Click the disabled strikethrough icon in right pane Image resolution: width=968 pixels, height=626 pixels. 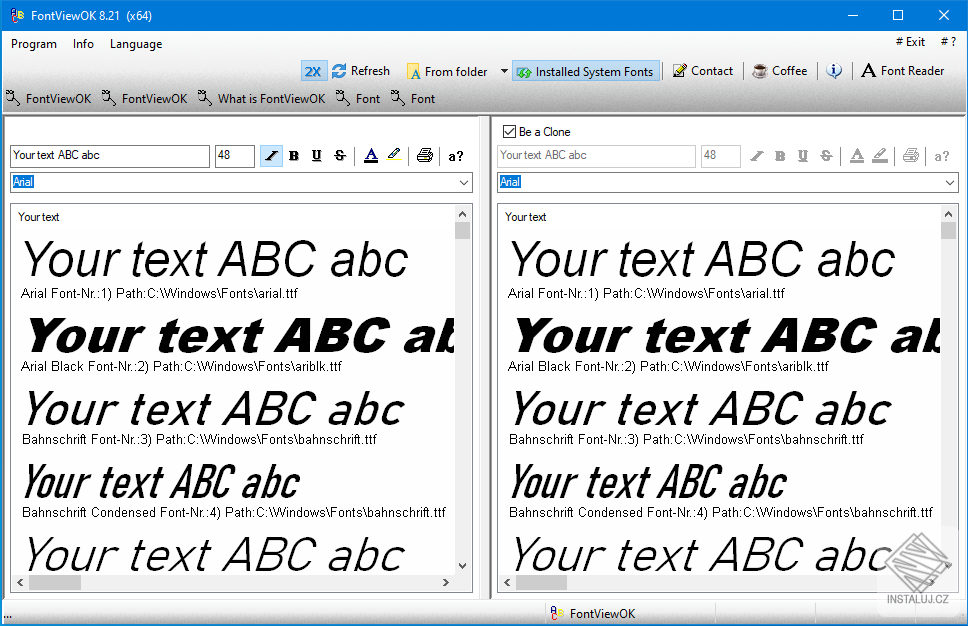click(826, 156)
